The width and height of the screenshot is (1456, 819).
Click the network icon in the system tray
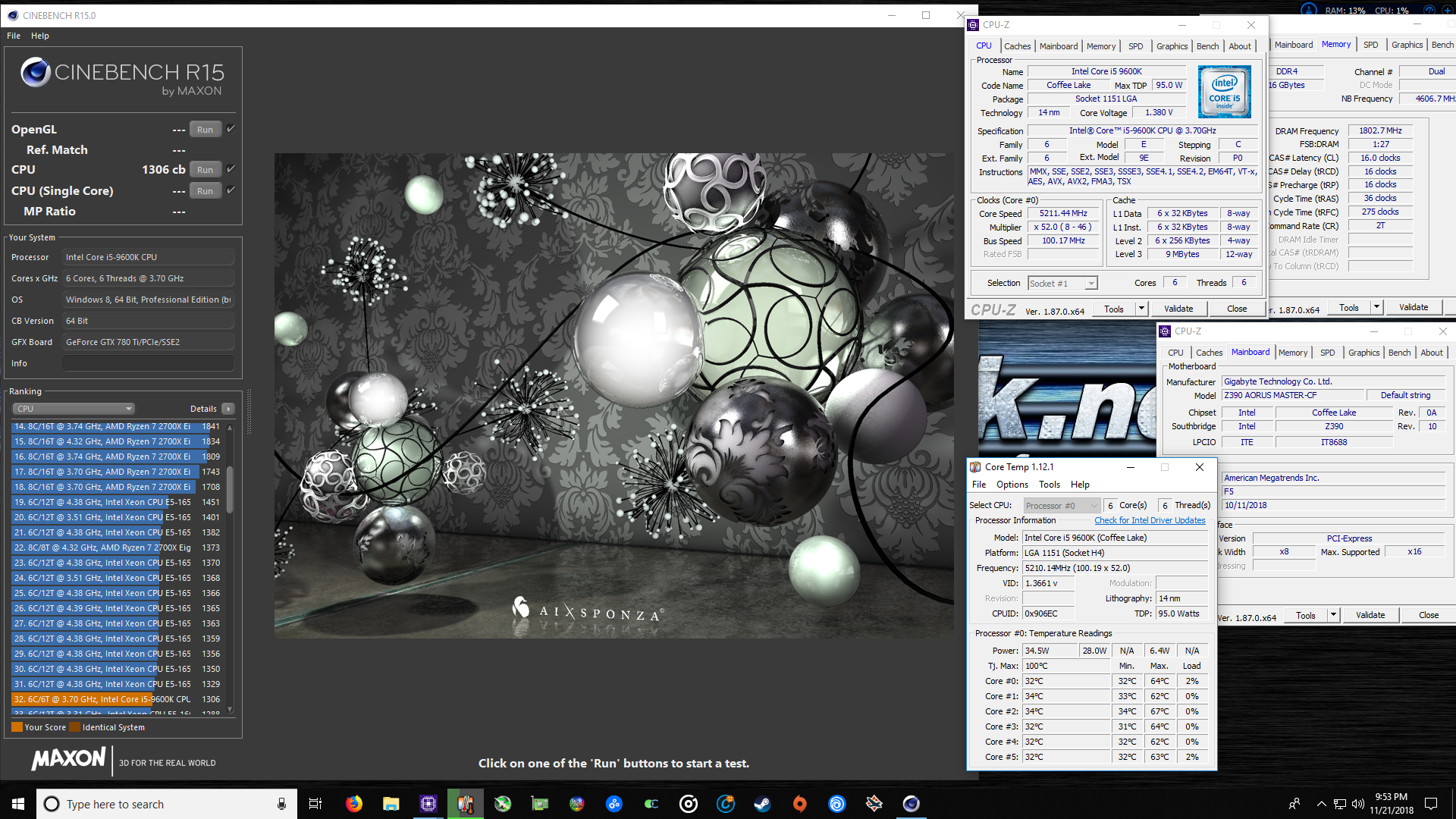(x=1340, y=804)
